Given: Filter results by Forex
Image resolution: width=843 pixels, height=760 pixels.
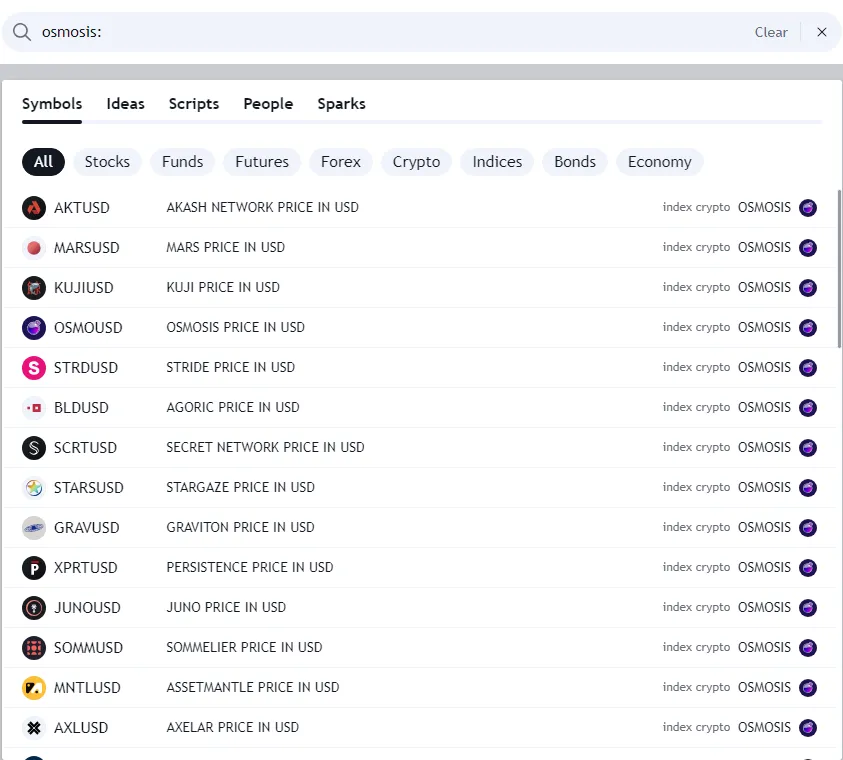Looking at the screenshot, I should pos(340,162).
